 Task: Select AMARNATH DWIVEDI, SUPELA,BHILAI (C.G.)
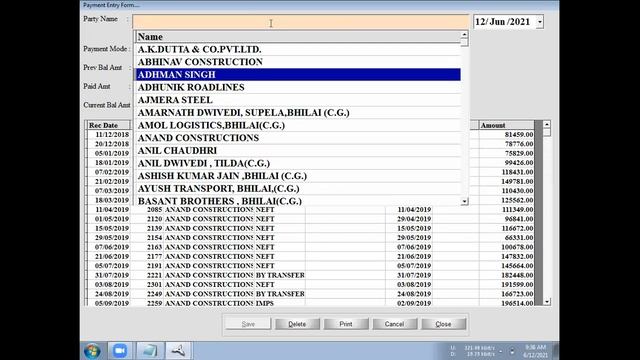coord(298,113)
